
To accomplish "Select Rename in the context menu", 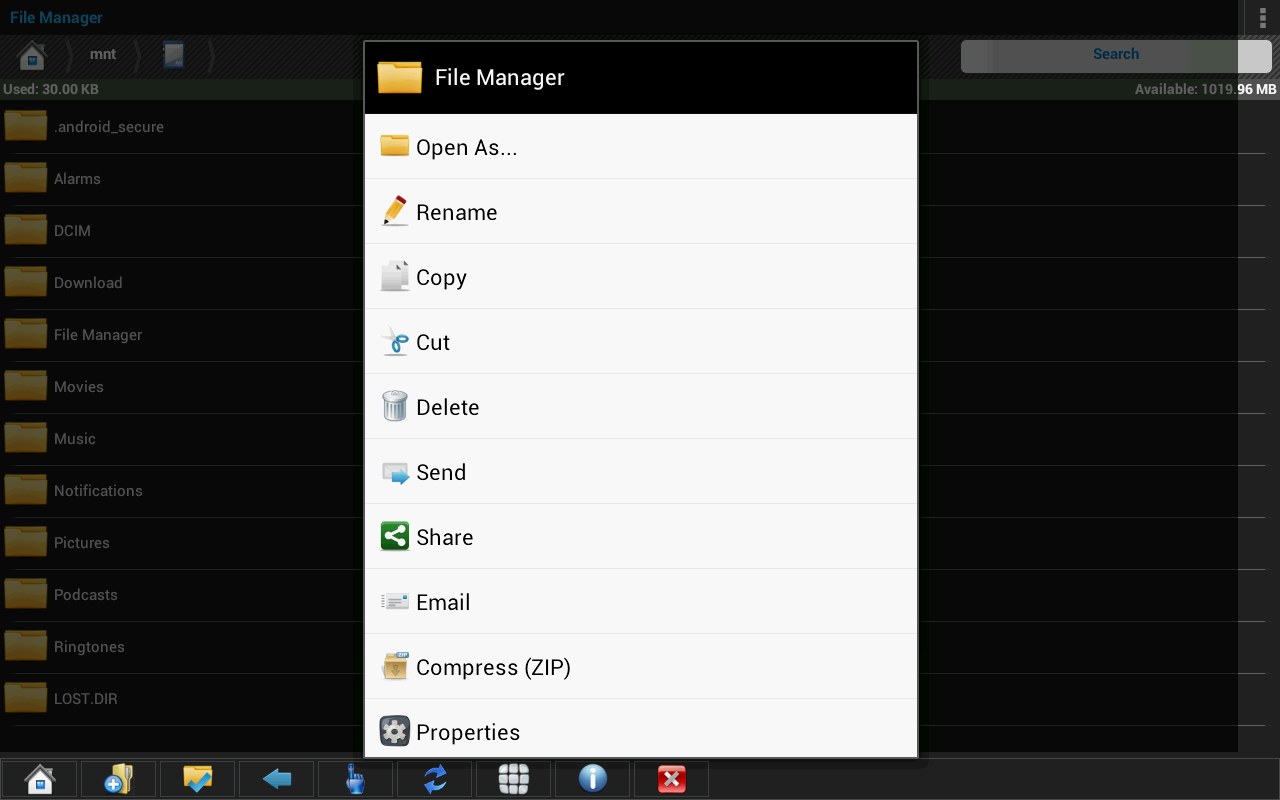I will click(640, 212).
